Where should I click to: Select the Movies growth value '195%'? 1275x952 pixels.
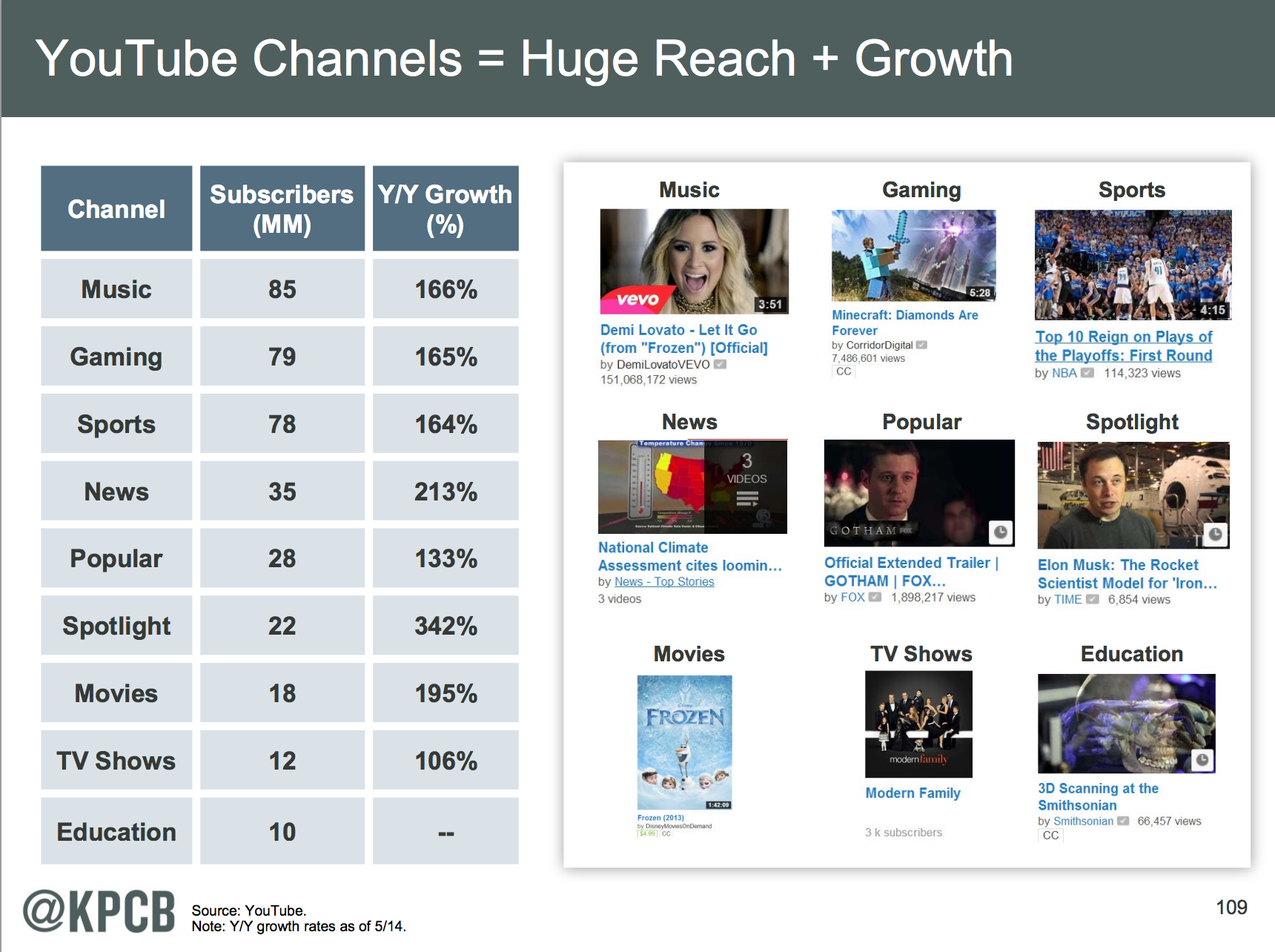(x=446, y=693)
